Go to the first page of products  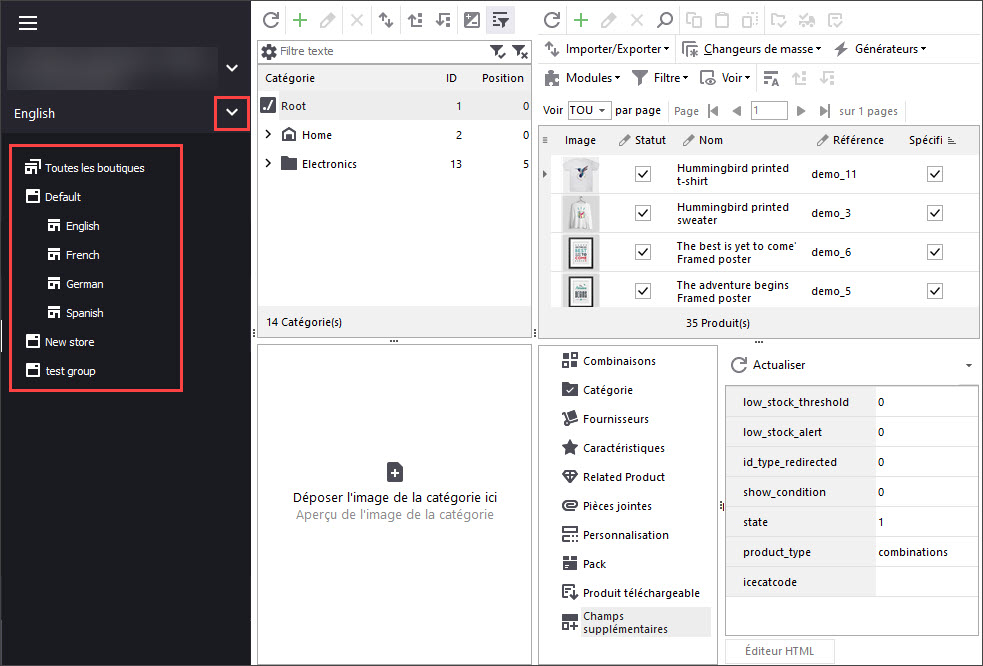click(713, 111)
